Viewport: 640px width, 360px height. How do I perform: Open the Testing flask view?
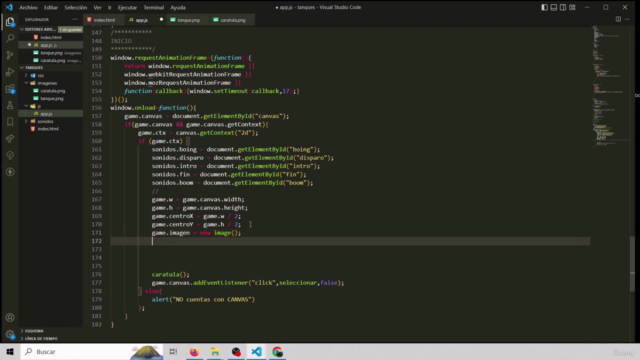[x=10, y=105]
